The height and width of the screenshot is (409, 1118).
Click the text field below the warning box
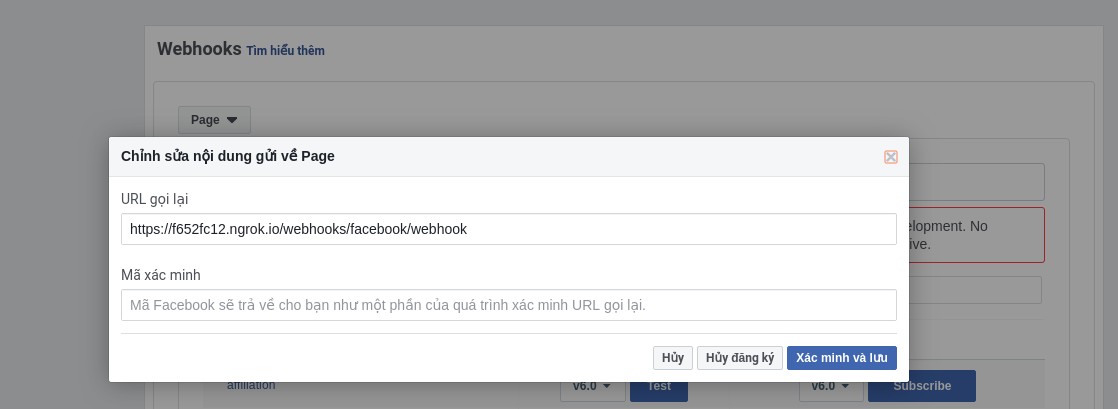pyautogui.click(x=975, y=290)
